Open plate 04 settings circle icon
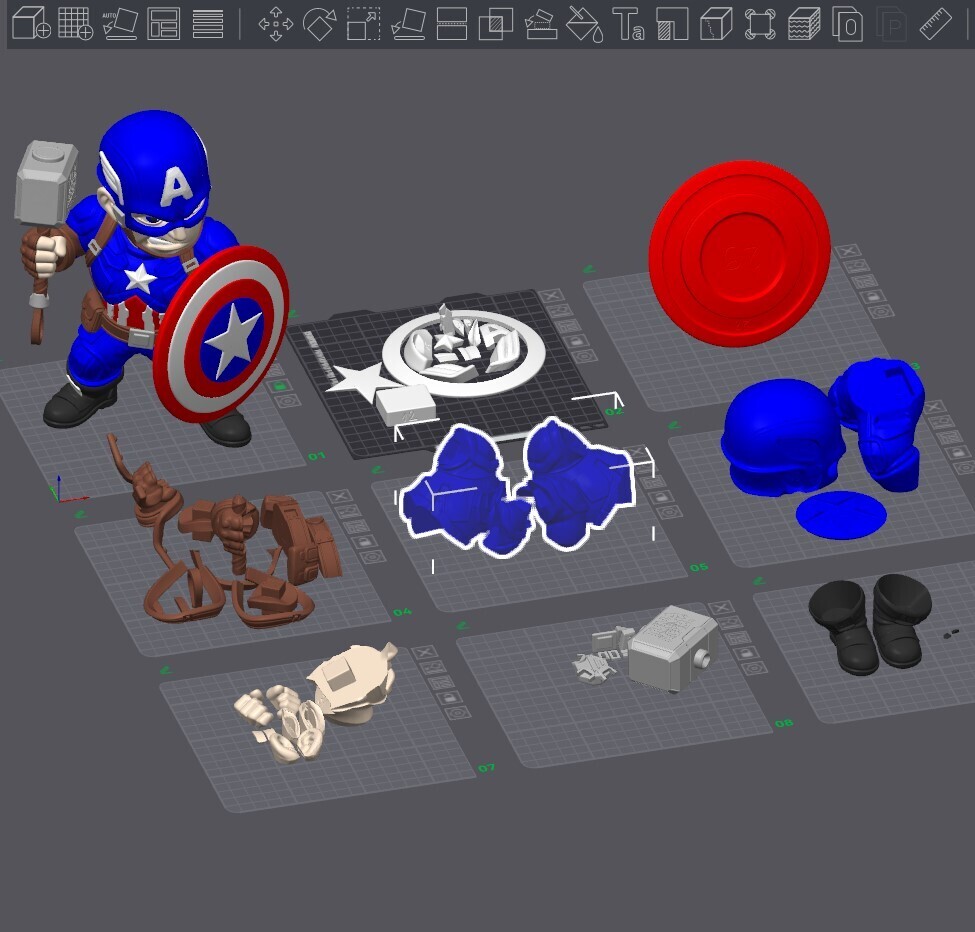 [x=374, y=557]
